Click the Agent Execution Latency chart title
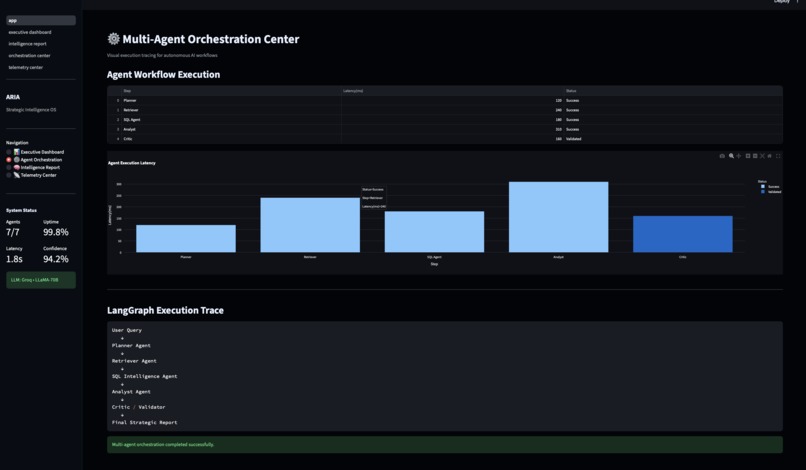806x470 pixels. click(x=132, y=163)
